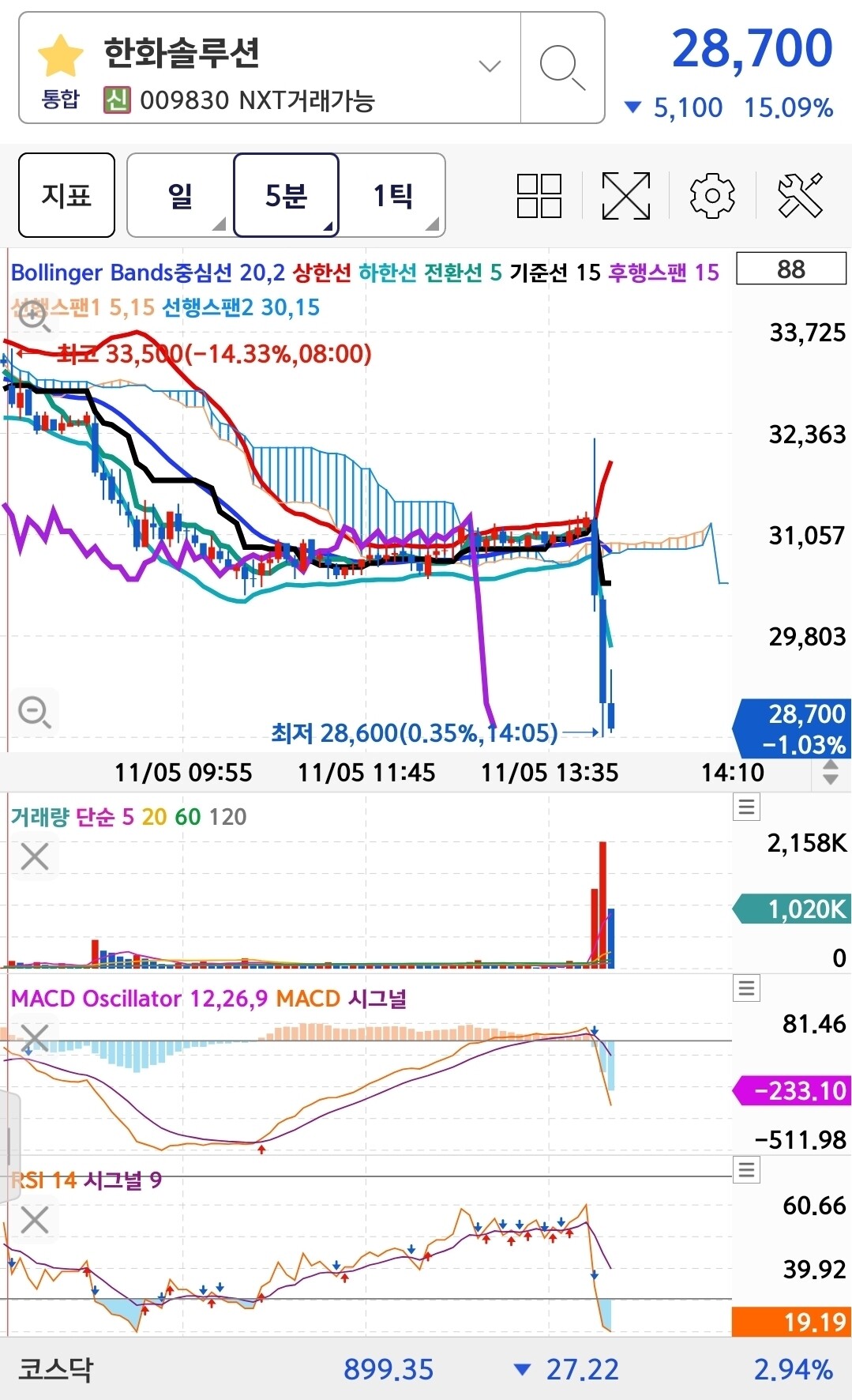852x1400 pixels.
Task: Click the green 신 badge before stock code
Action: coord(117,100)
